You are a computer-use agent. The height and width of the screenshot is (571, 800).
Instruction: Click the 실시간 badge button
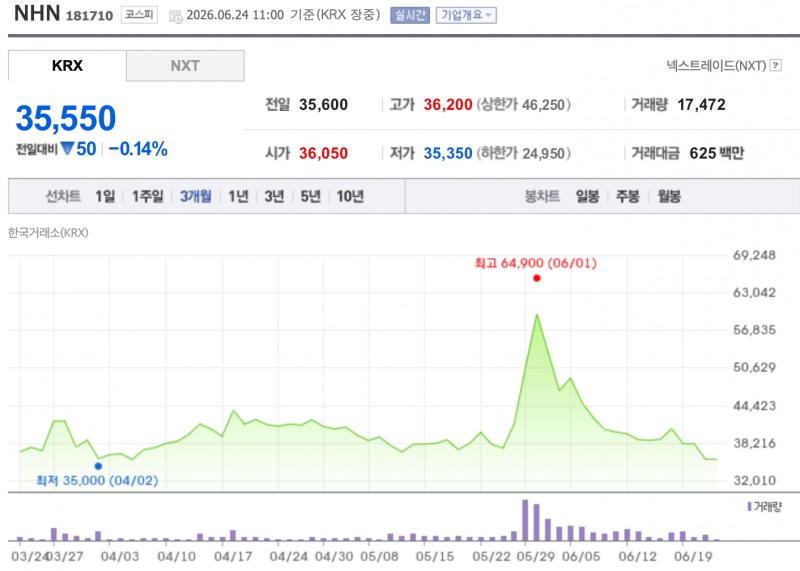tap(410, 15)
